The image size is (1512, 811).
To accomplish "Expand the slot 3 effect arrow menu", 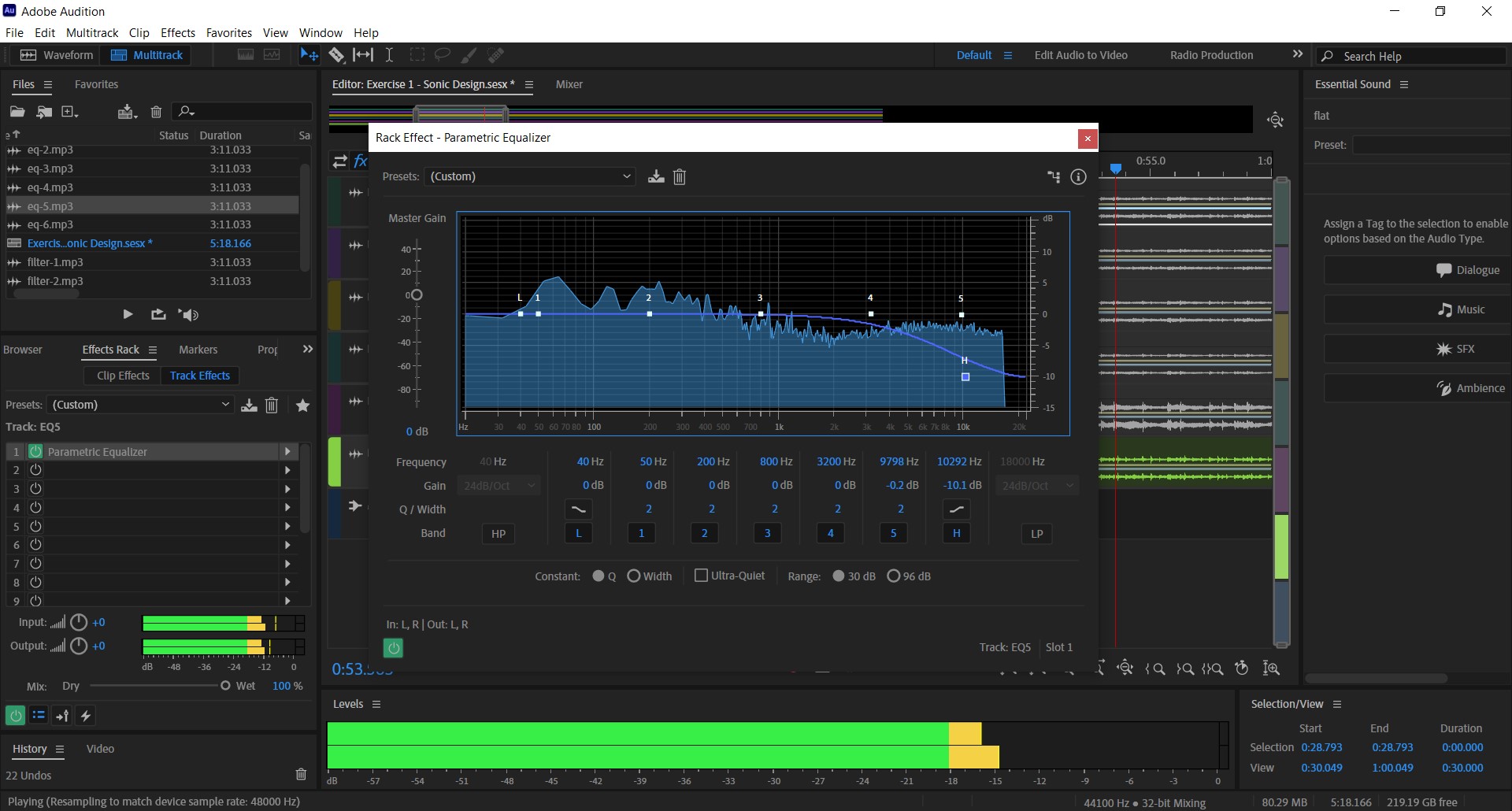I will (x=287, y=489).
